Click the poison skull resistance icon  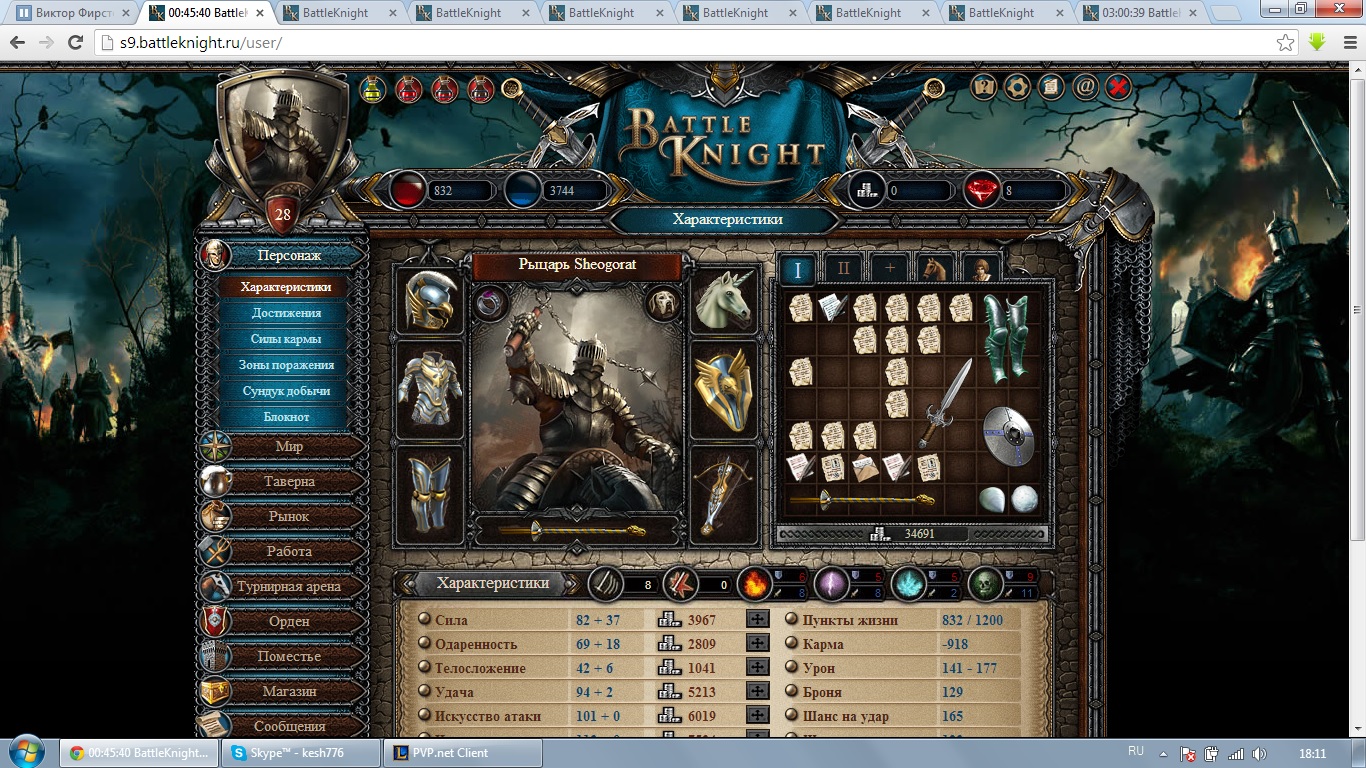point(985,583)
